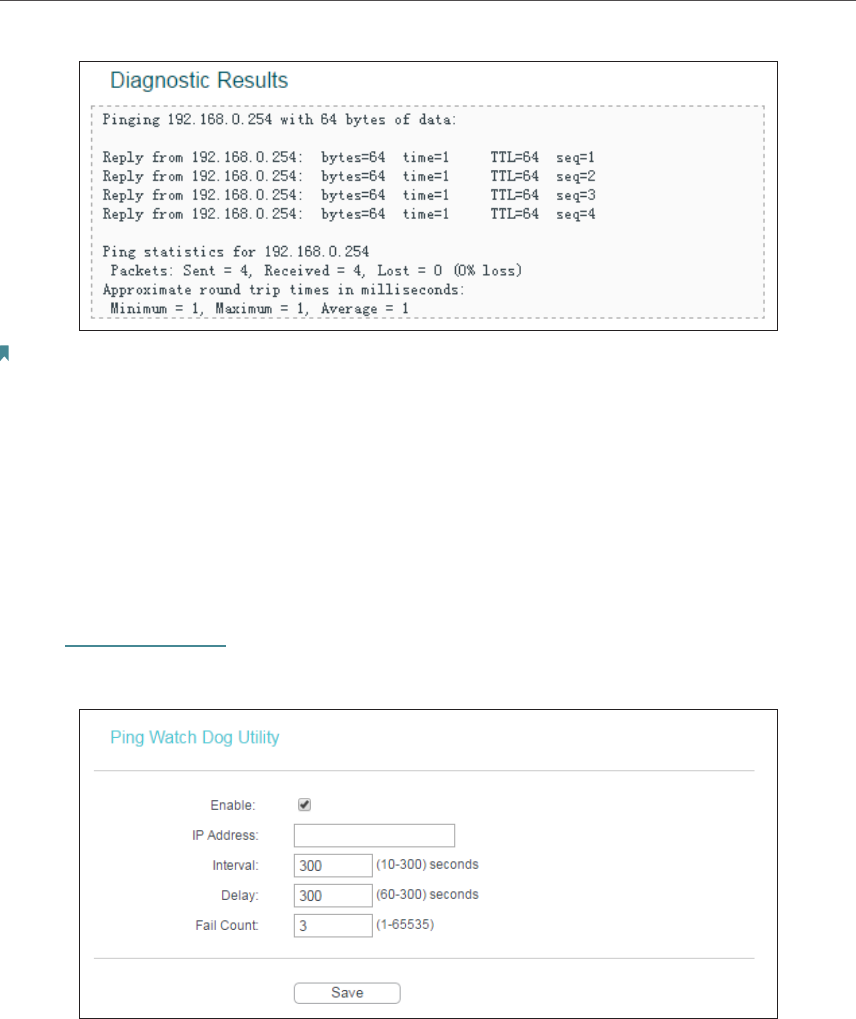Click the Ping Watch Dog Utility heading
Image resolution: width=856 pixels, height=1019 pixels.
pos(195,738)
